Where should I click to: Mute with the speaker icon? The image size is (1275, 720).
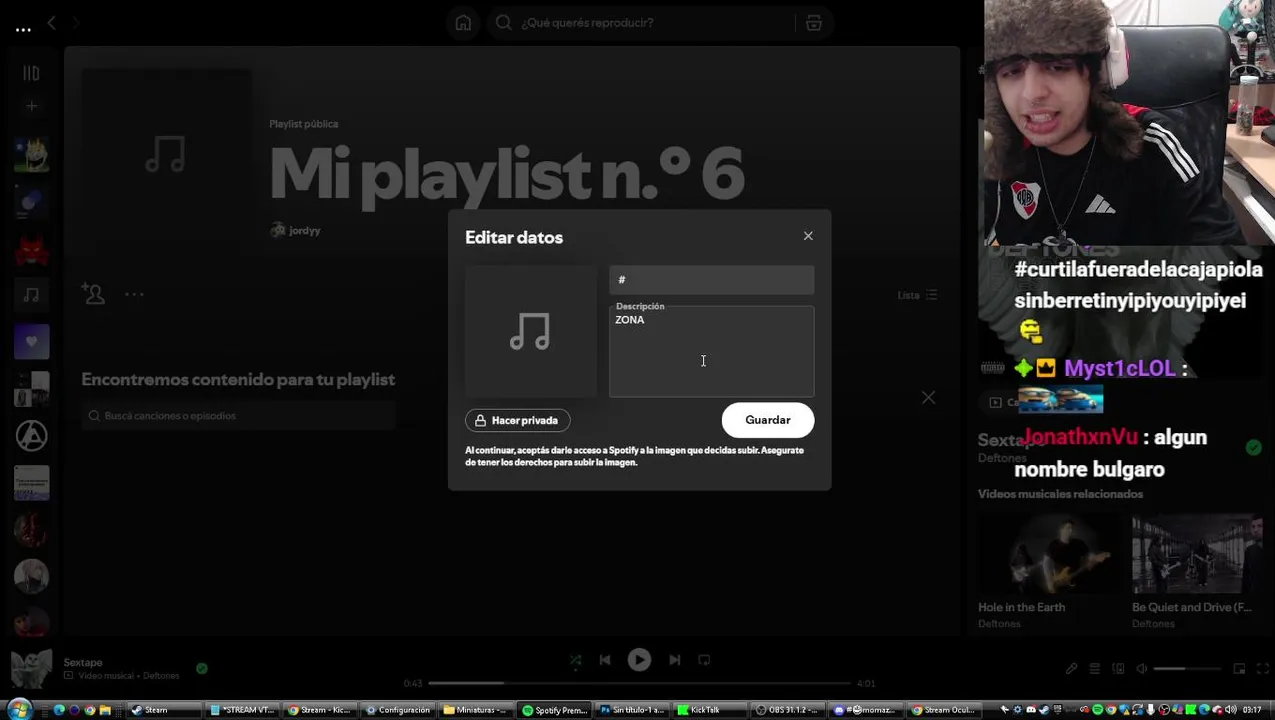point(1142,668)
